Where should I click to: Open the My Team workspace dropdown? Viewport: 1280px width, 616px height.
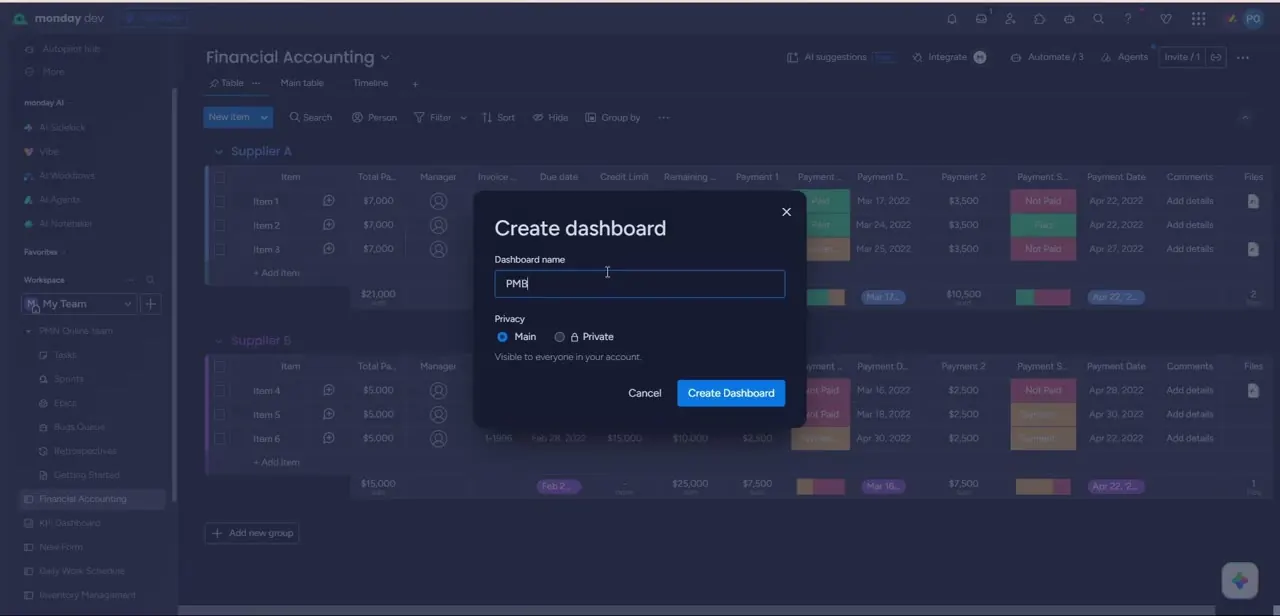pos(79,304)
